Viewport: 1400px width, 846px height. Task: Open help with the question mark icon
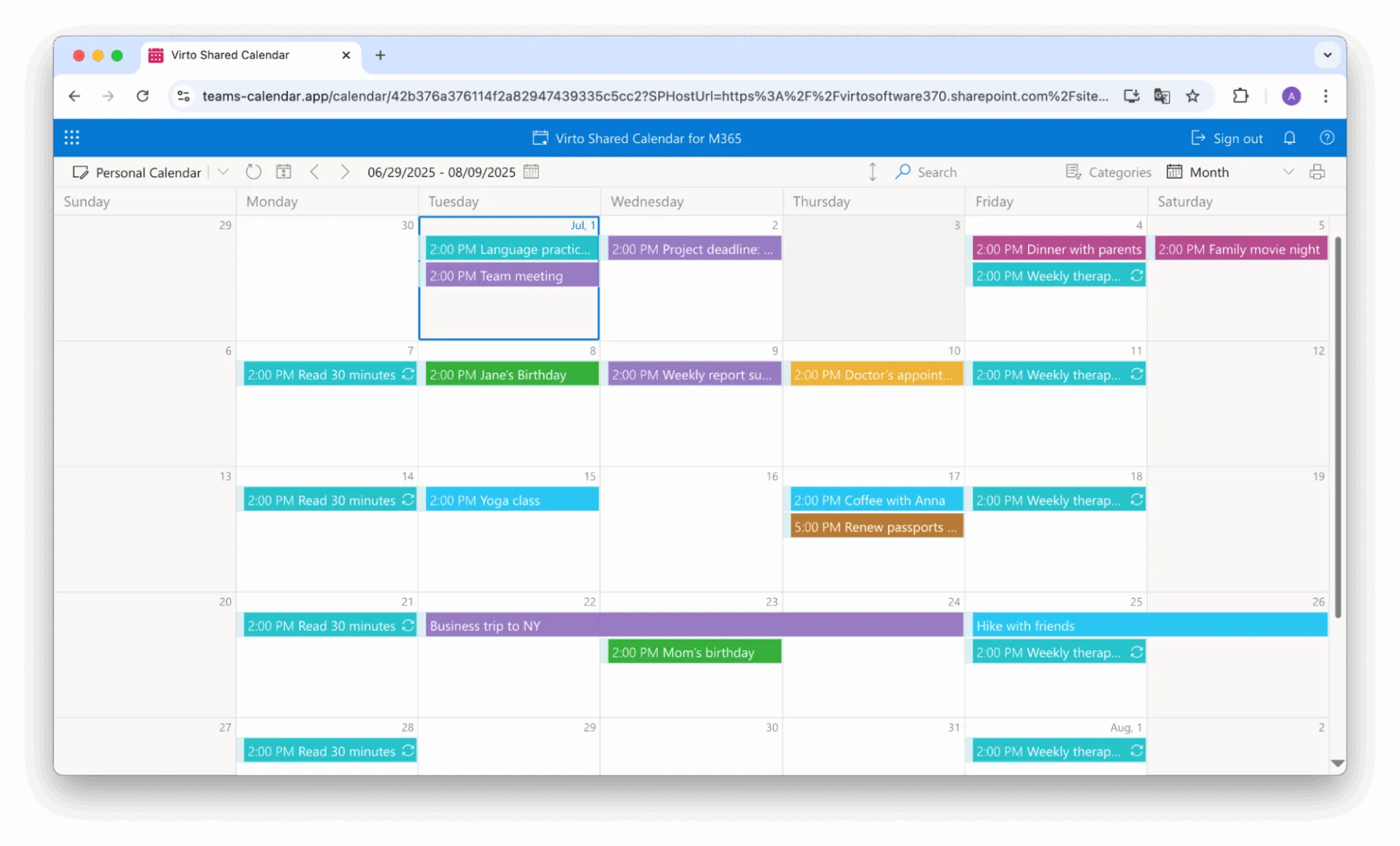1326,138
